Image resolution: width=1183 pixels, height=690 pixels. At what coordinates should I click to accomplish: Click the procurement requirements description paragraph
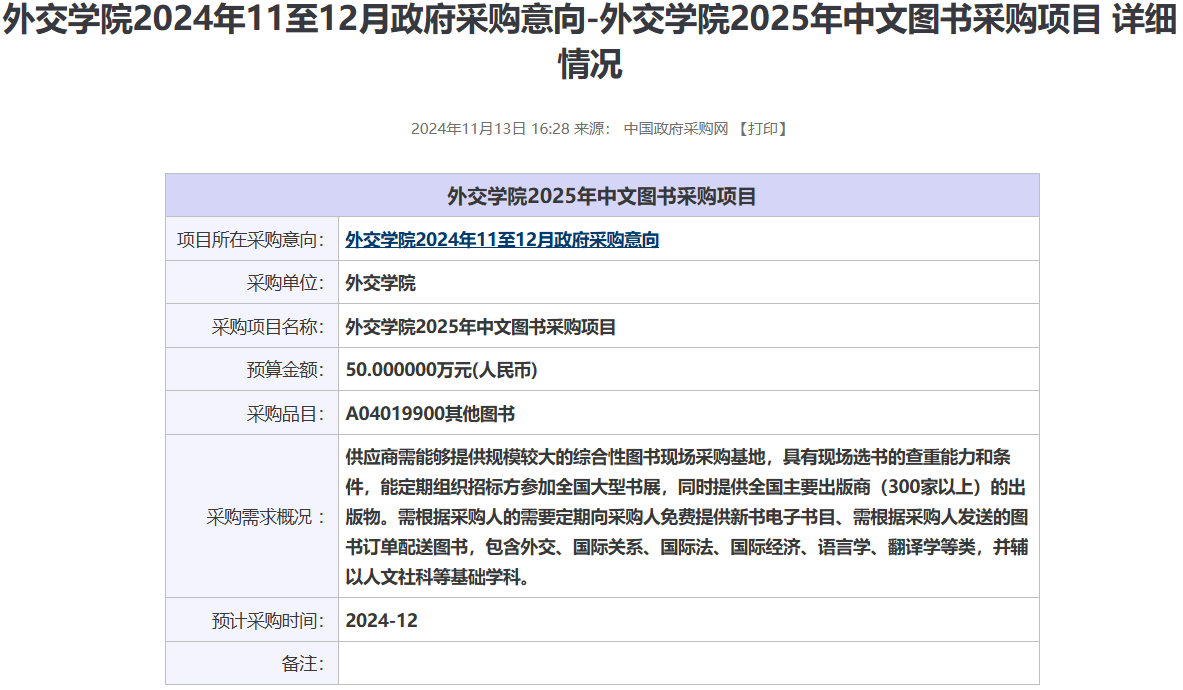686,517
